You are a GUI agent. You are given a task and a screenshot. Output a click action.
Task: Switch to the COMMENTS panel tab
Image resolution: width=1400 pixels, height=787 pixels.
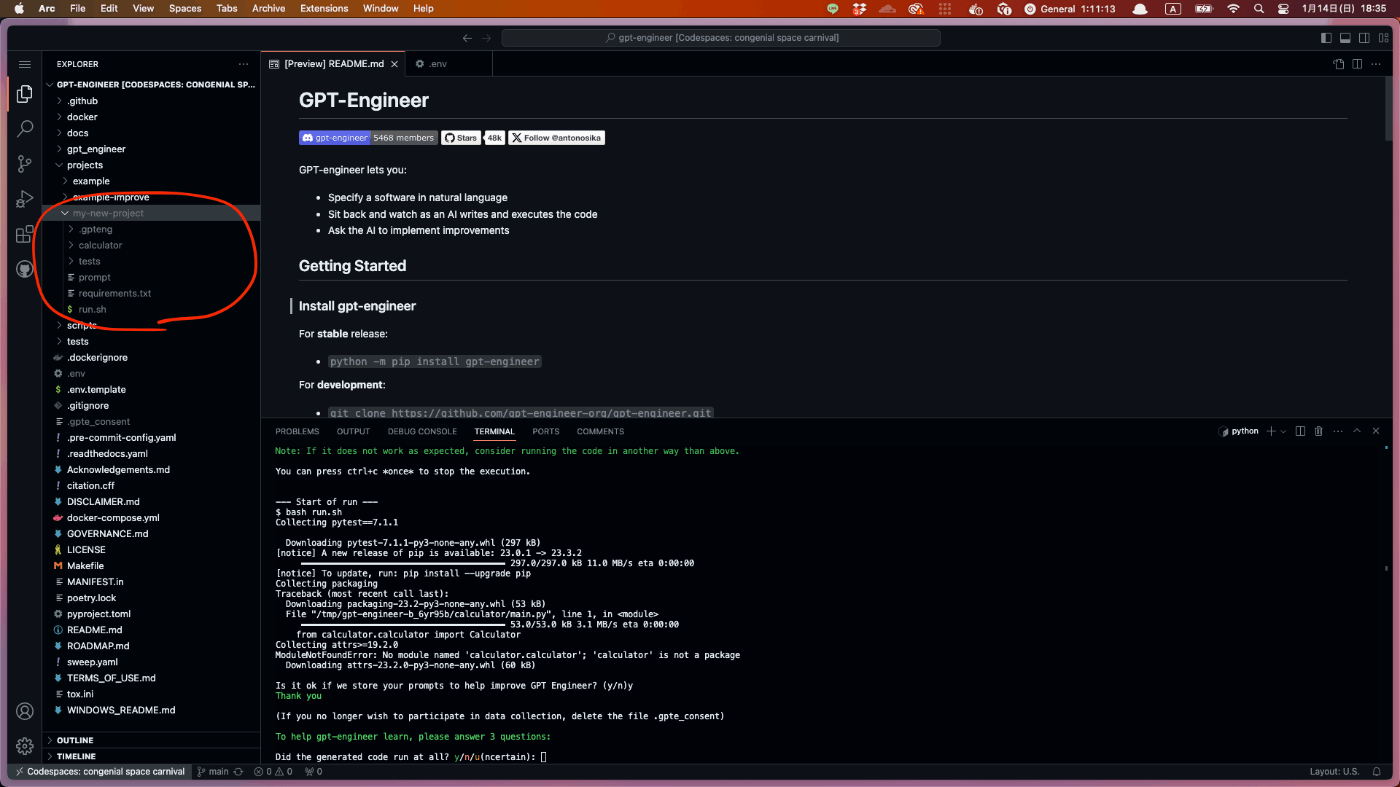point(600,431)
